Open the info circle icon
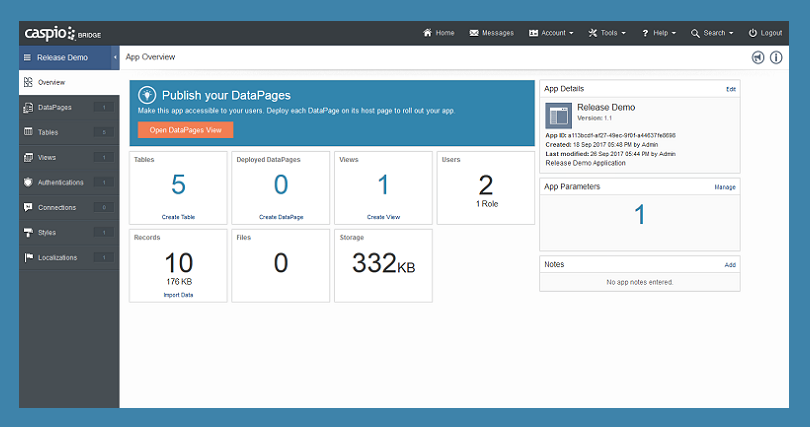810x427 pixels. [775, 57]
